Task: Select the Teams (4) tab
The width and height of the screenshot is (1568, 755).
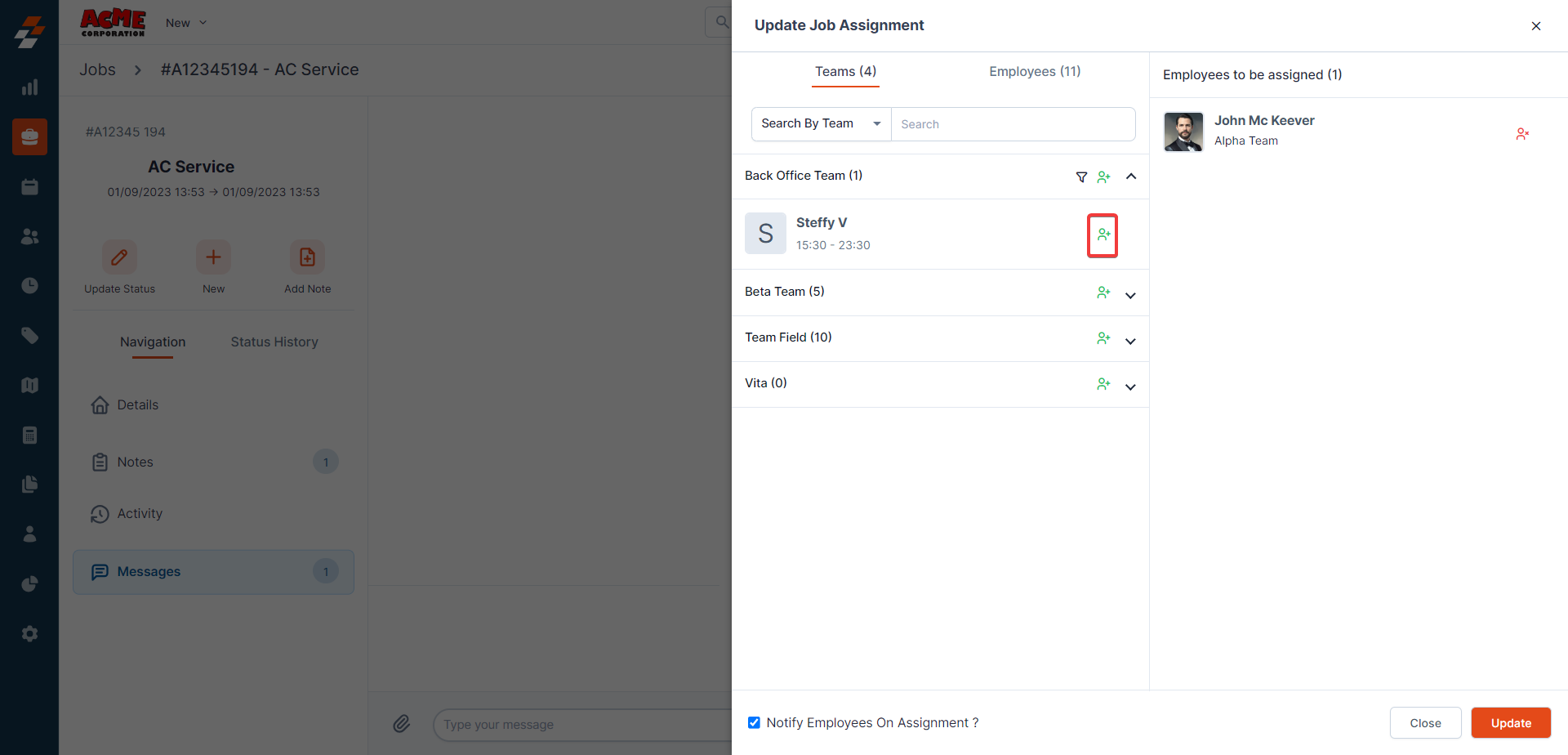Action: (x=845, y=72)
